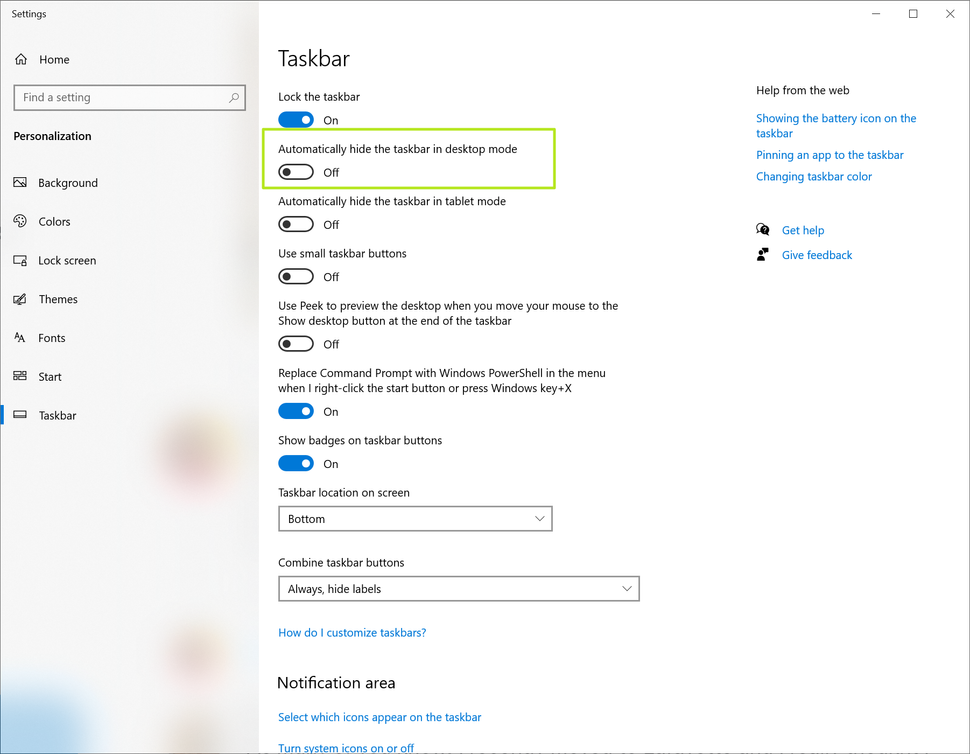The width and height of the screenshot is (970, 754).
Task: Open Colors settings via its paintbrush icon
Action: 21,221
